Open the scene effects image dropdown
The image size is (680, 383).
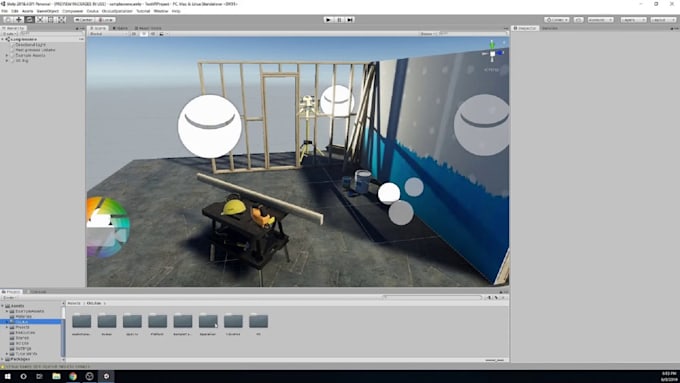(163, 33)
